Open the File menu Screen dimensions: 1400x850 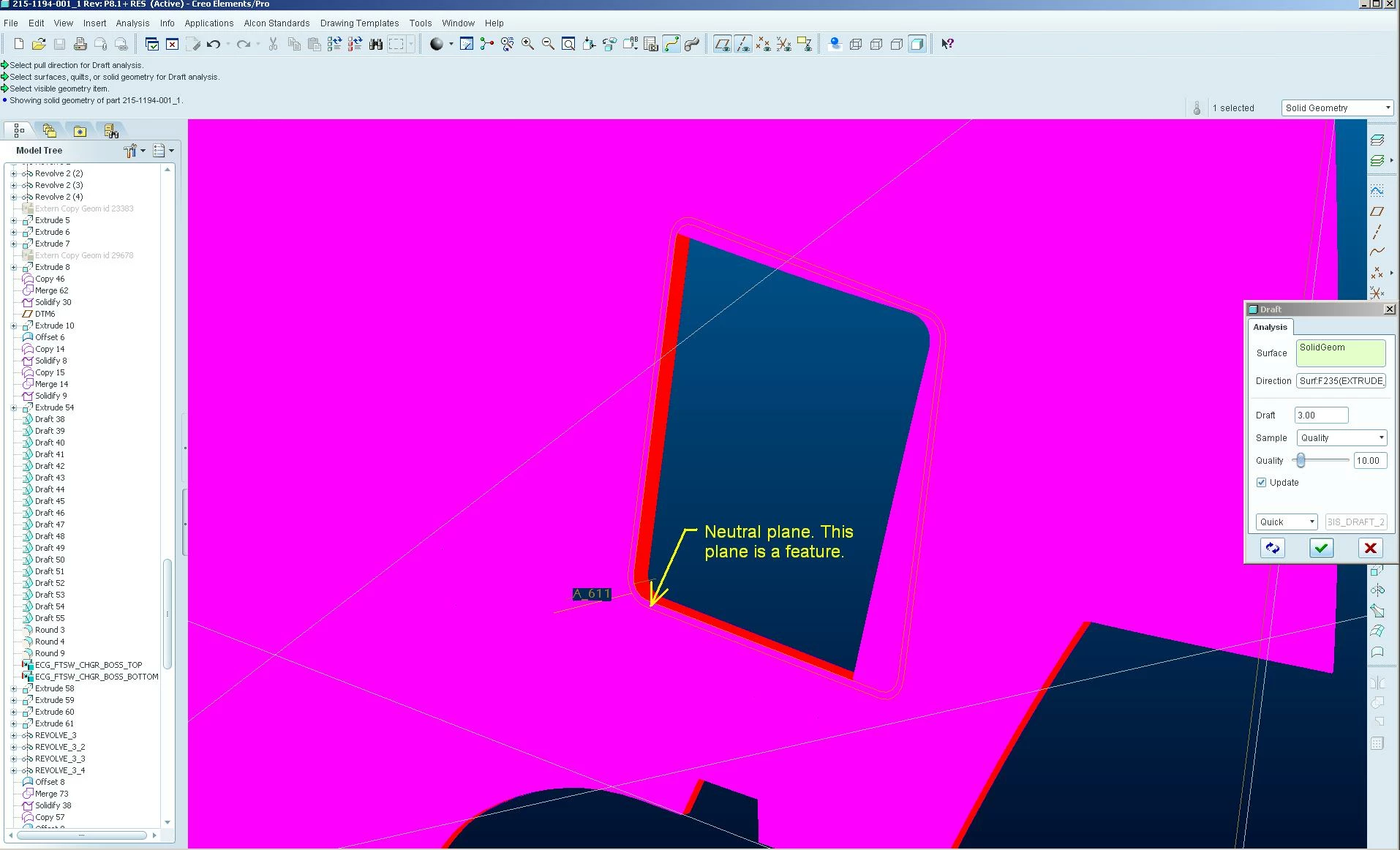pos(11,23)
